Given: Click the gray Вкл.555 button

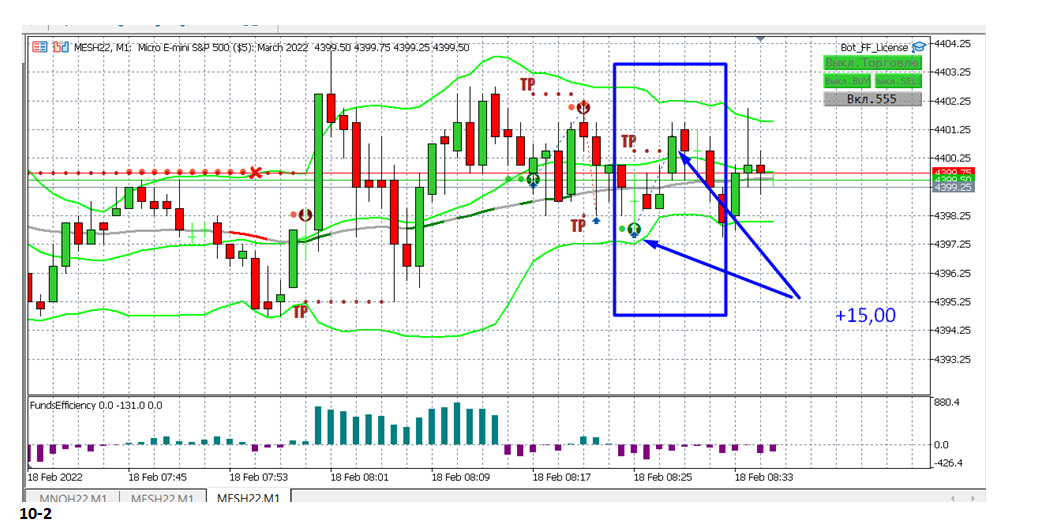Looking at the screenshot, I should coord(872,99).
